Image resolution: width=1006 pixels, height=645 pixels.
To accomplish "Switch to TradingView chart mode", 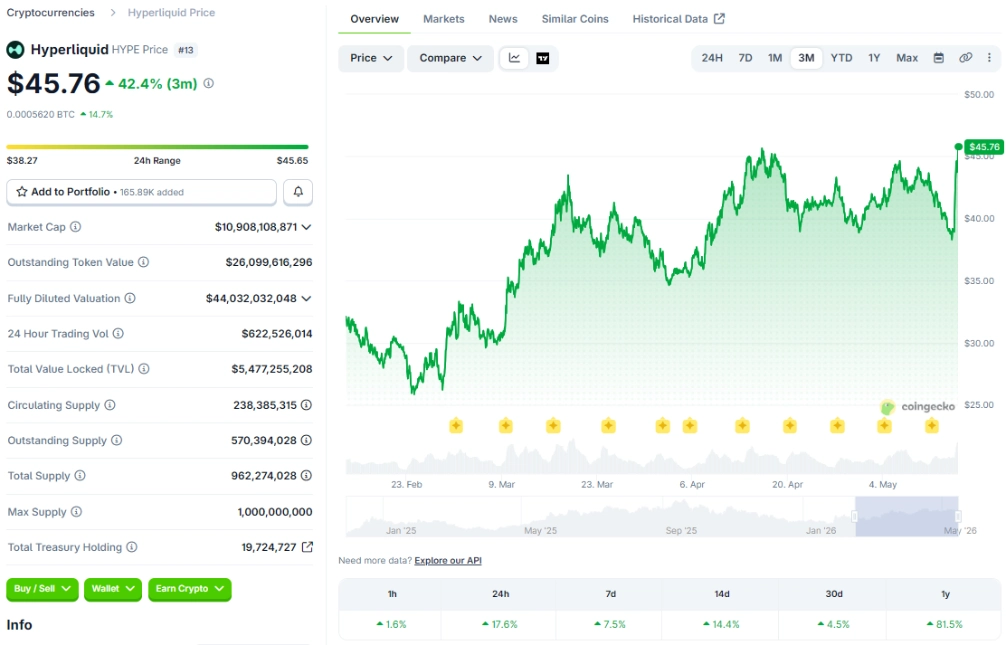I will (543, 58).
